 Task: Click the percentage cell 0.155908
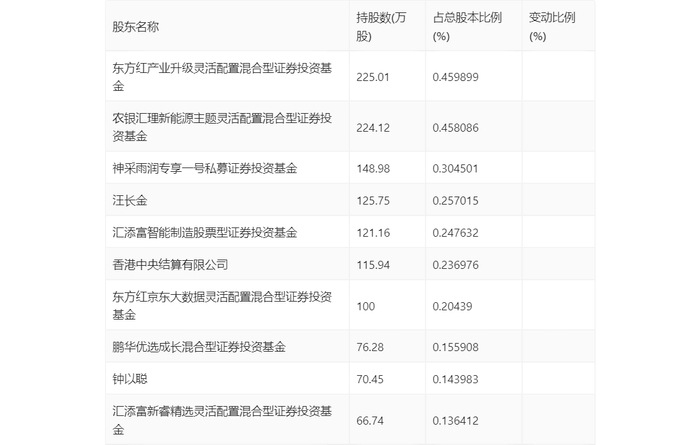(x=455, y=347)
